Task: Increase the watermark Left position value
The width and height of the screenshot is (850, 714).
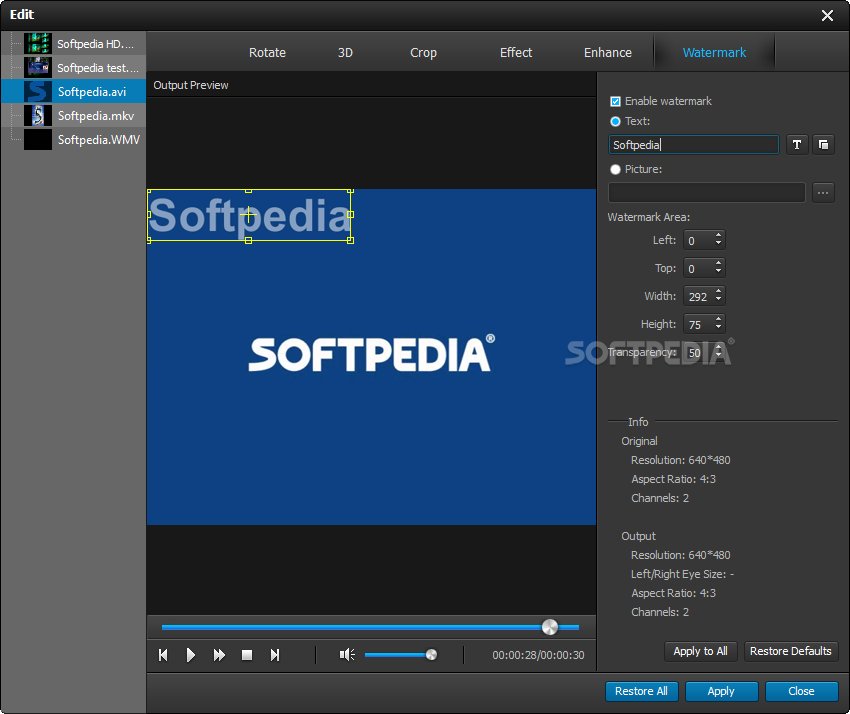Action: (x=718, y=236)
